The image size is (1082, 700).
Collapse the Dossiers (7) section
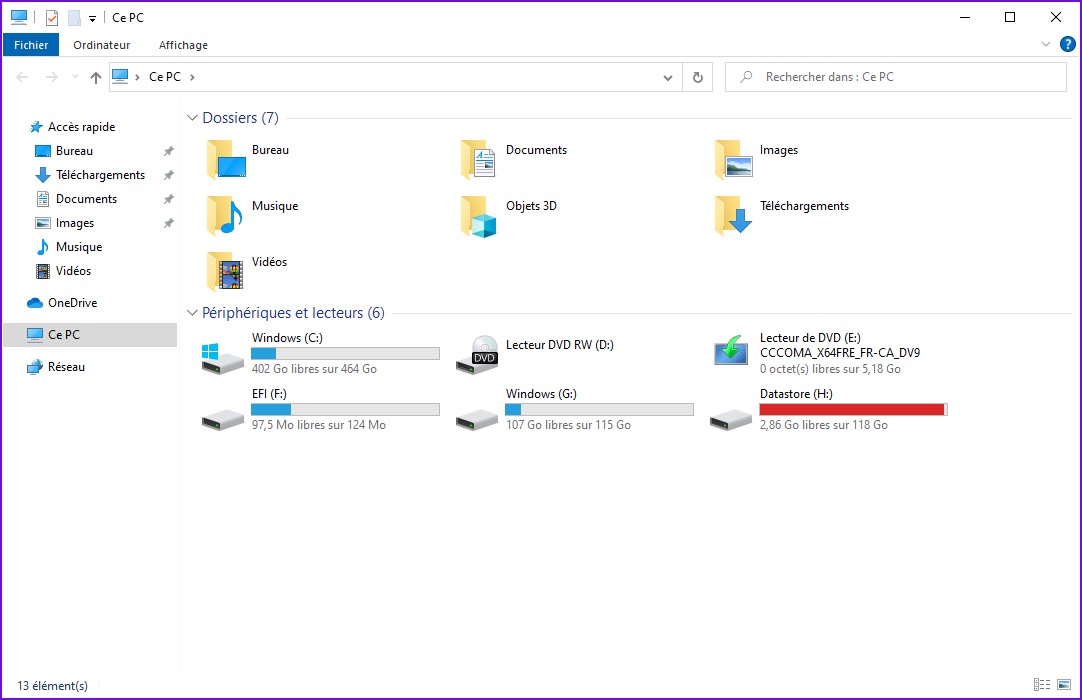point(192,118)
